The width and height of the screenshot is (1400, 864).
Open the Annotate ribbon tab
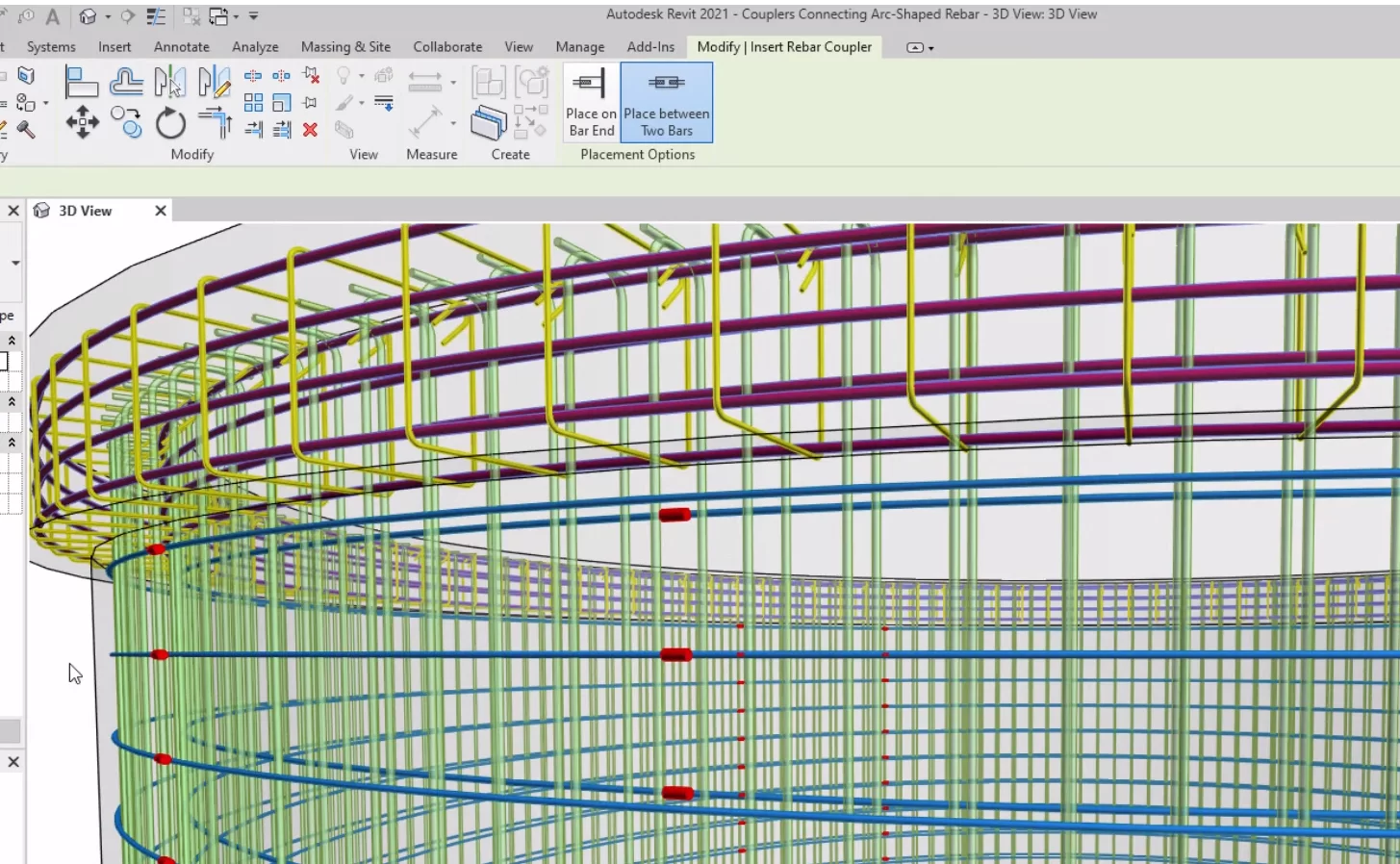181,46
